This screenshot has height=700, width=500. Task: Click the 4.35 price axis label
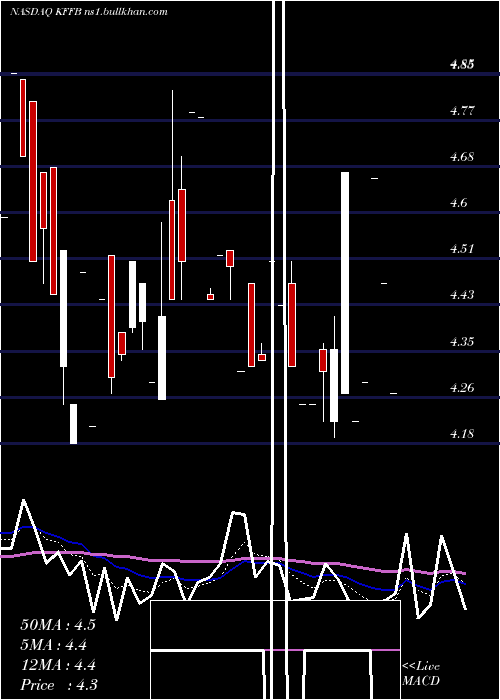pos(462,342)
